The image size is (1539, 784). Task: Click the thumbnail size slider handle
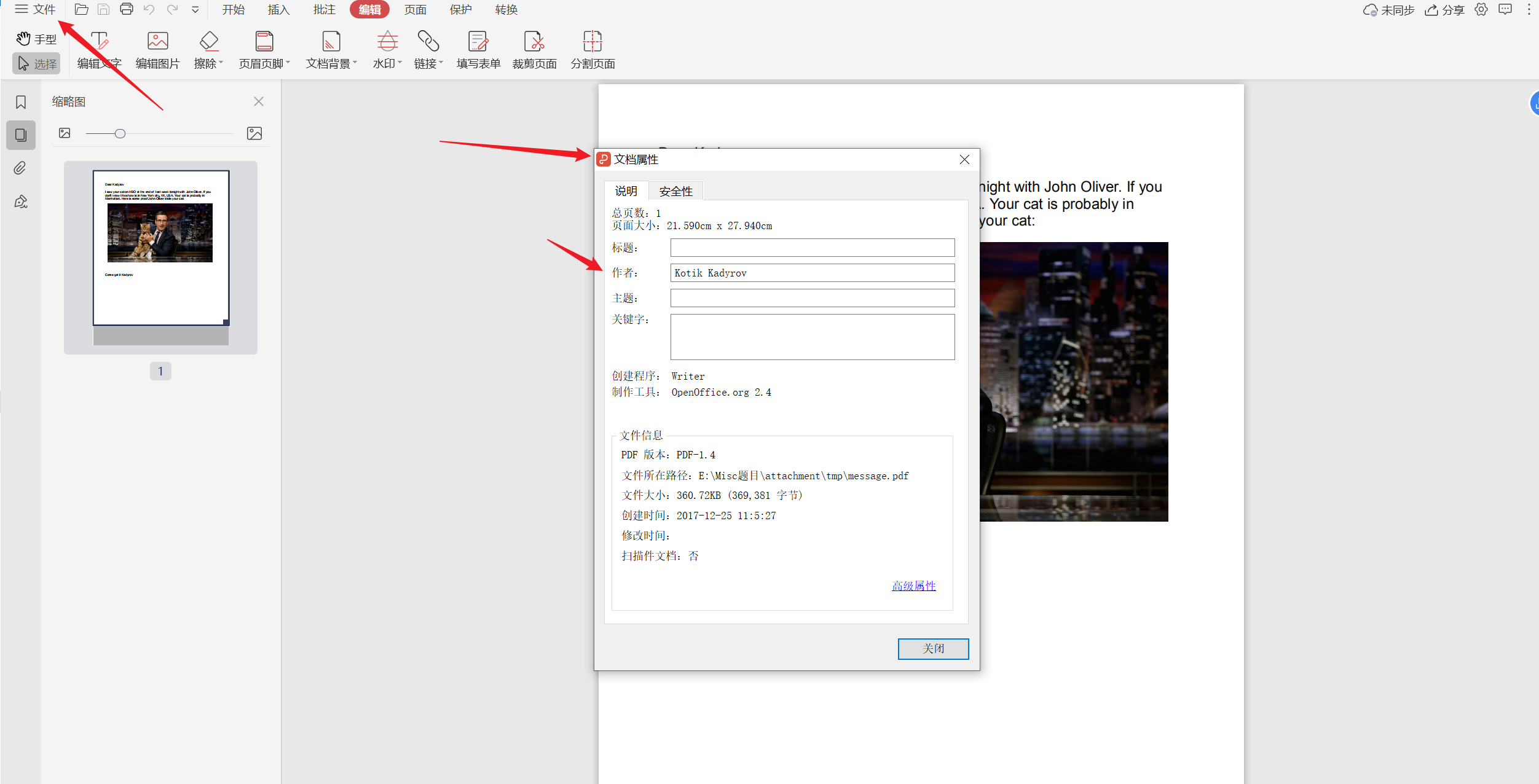pos(120,133)
